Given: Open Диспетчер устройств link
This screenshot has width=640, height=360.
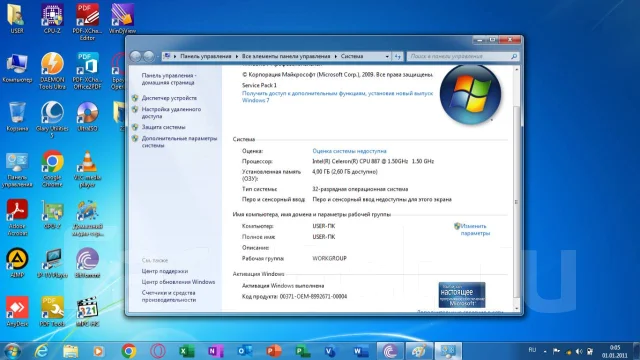Looking at the screenshot, I should pyautogui.click(x=169, y=98).
